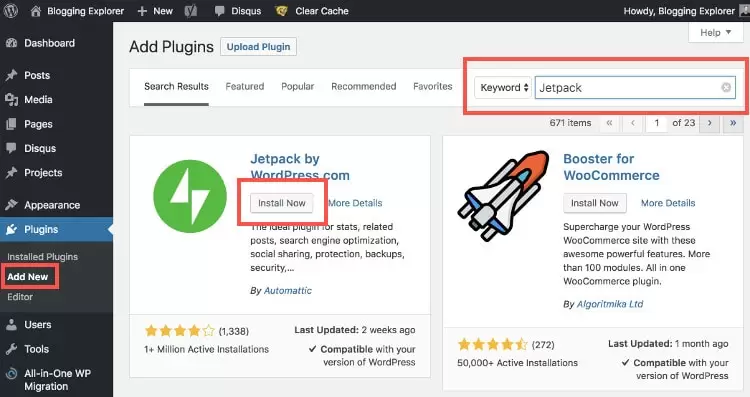Click the Clear Cache cheetah icon
Image resolution: width=750 pixels, height=397 pixels.
point(281,11)
